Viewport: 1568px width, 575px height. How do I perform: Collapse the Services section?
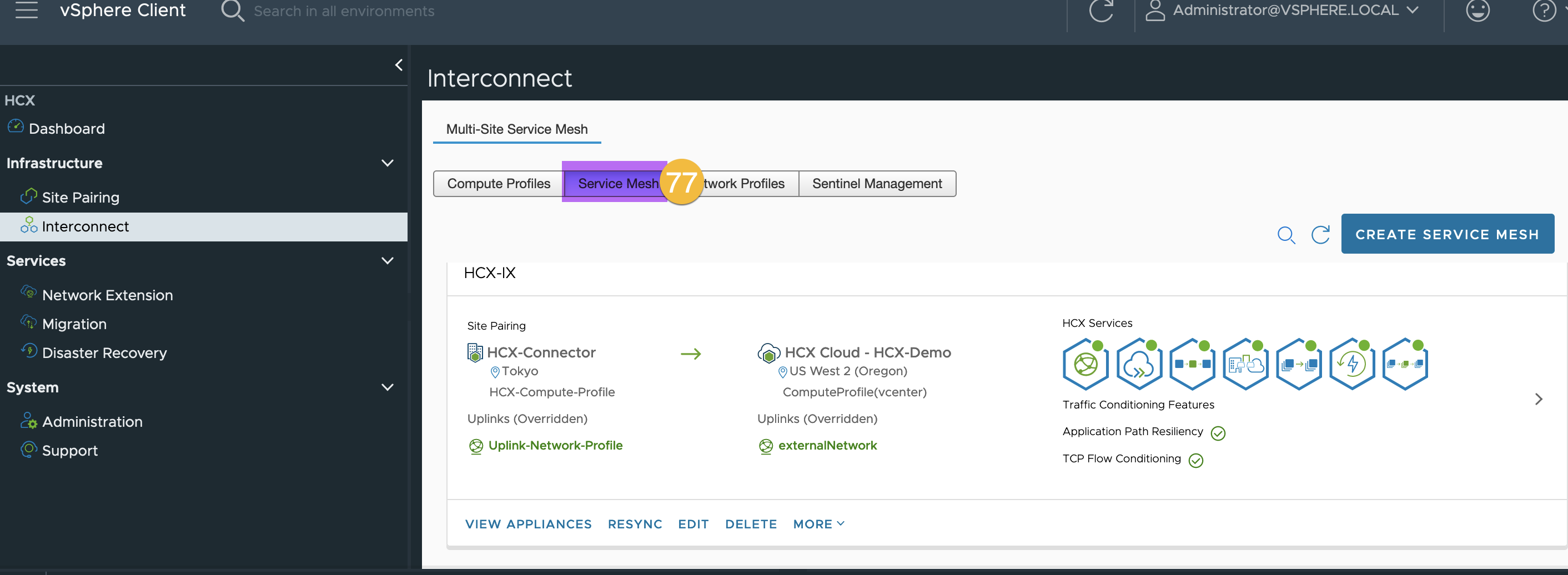pos(387,260)
